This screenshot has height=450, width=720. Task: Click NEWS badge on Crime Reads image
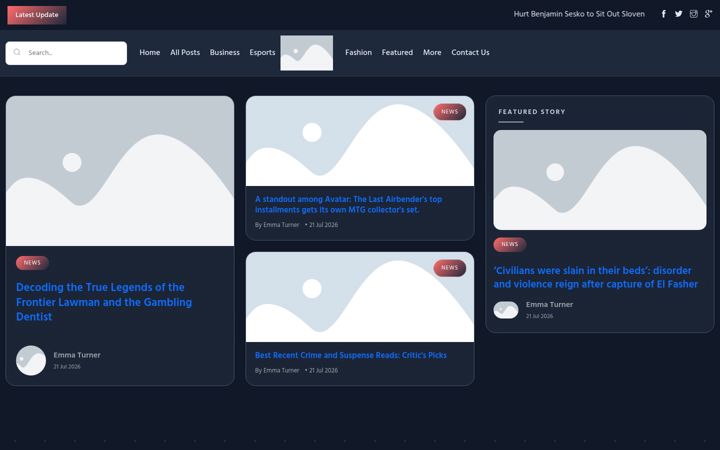pos(450,268)
